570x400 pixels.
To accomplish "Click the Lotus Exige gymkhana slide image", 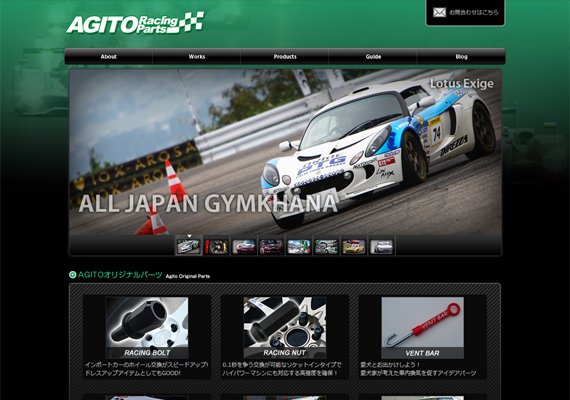I will 285,152.
